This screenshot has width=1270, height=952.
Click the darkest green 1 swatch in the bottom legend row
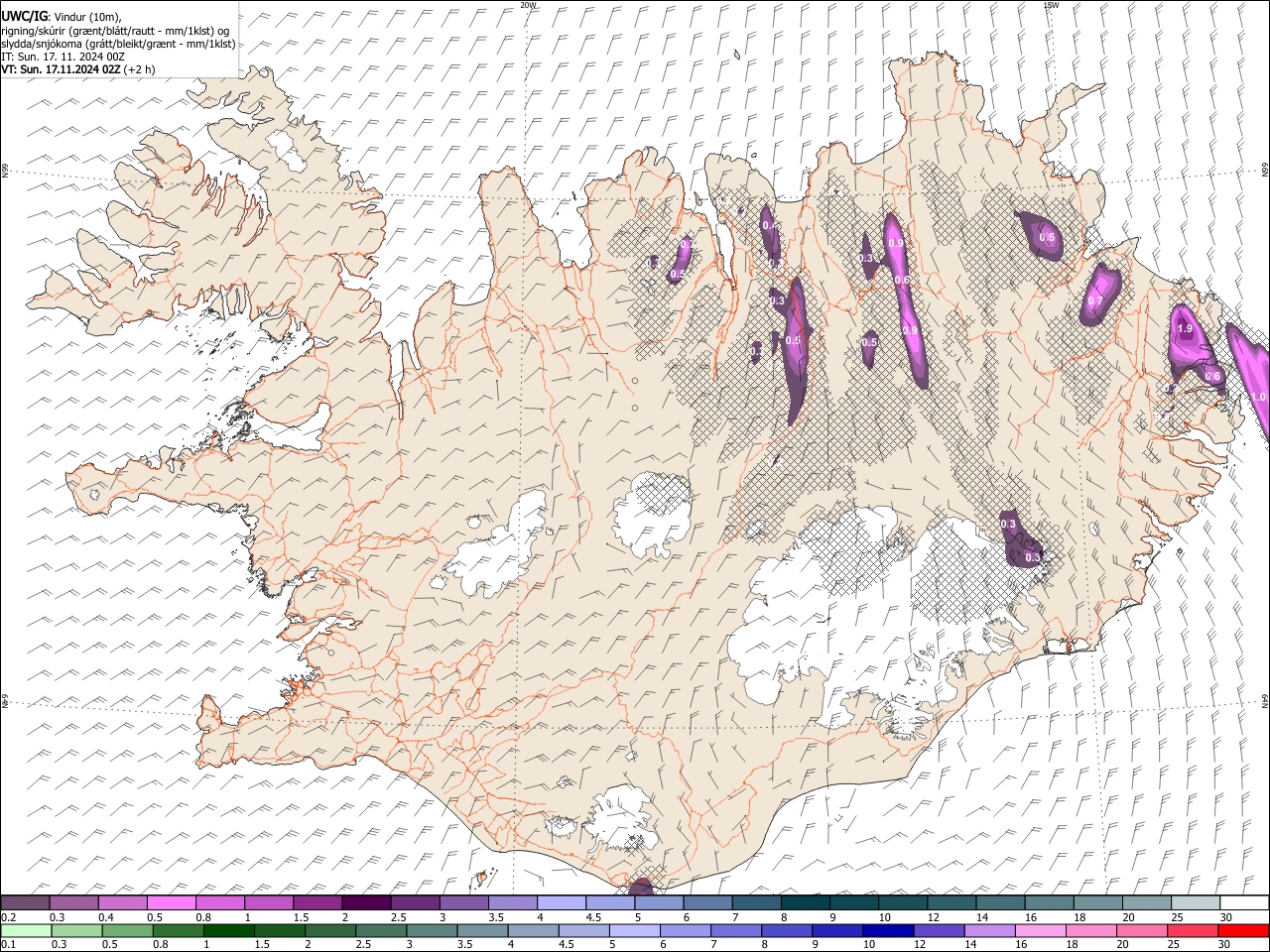tap(230, 930)
